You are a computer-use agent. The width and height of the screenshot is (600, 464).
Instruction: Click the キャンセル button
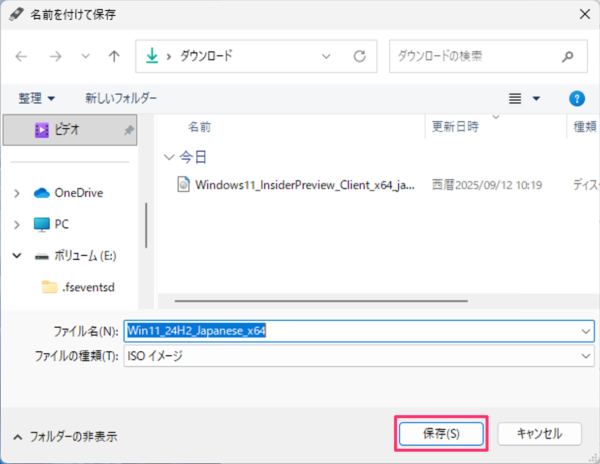pyautogui.click(x=539, y=434)
